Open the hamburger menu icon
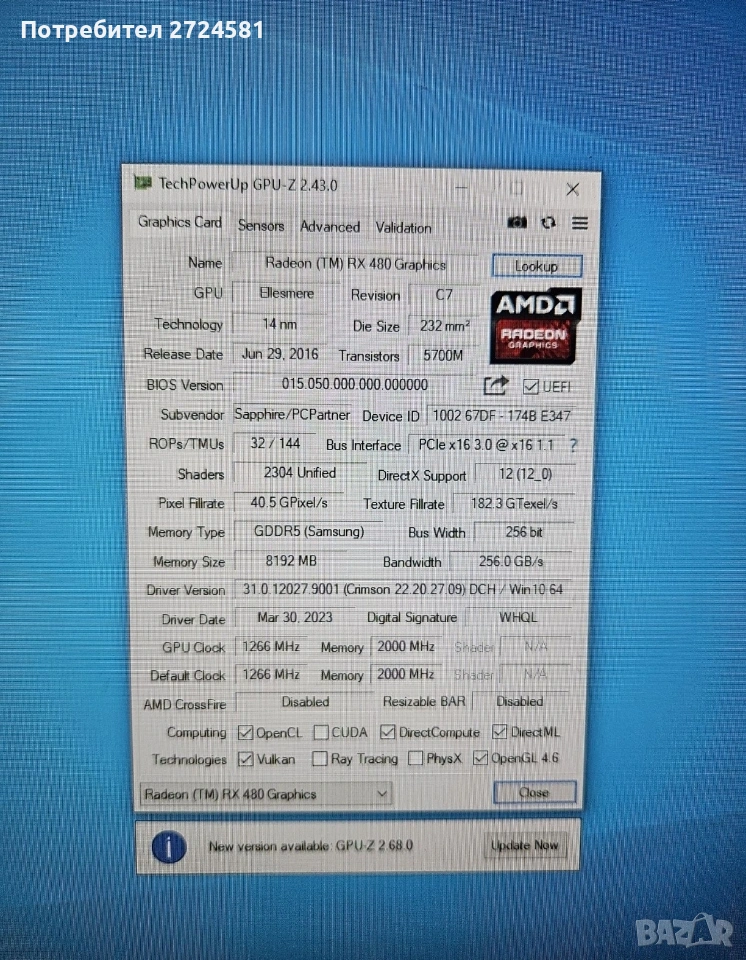 (580, 223)
